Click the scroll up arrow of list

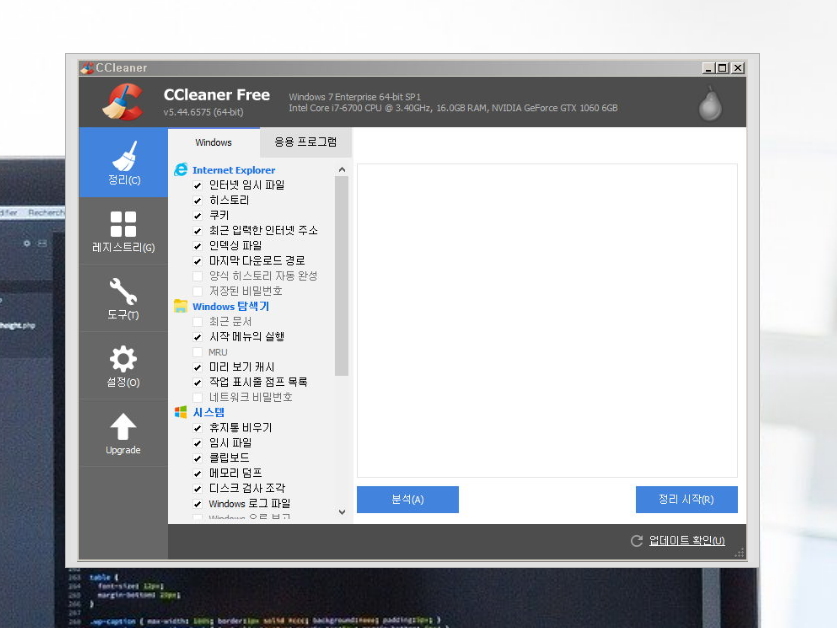(342, 169)
